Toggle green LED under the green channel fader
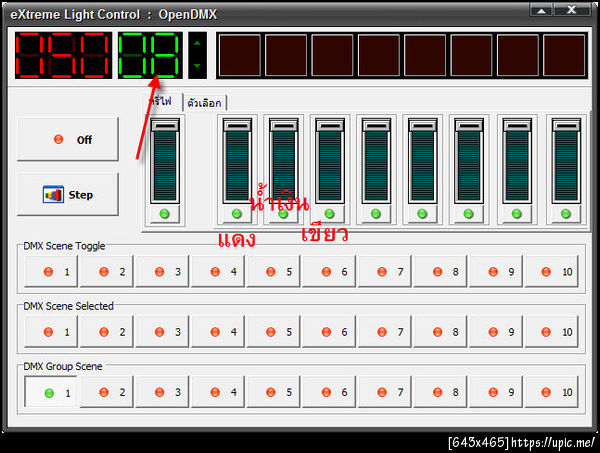Image resolution: width=600 pixels, height=453 pixels. pyautogui.click(x=329, y=214)
